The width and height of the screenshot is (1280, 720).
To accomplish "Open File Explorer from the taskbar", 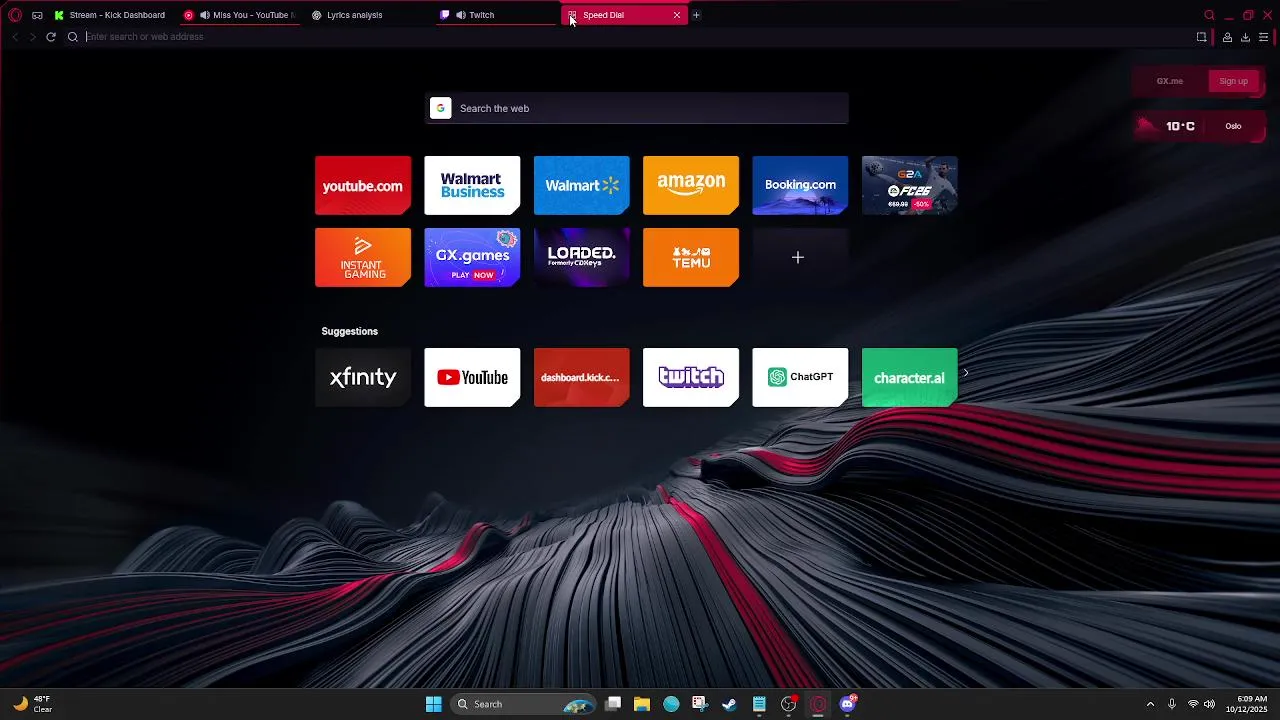I will click(x=642, y=704).
